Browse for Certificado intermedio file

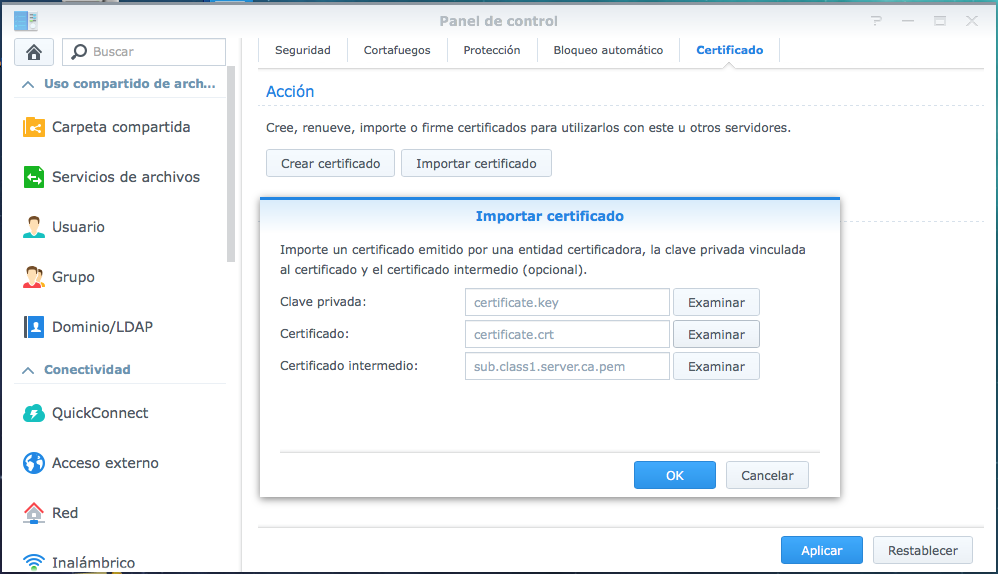[716, 366]
